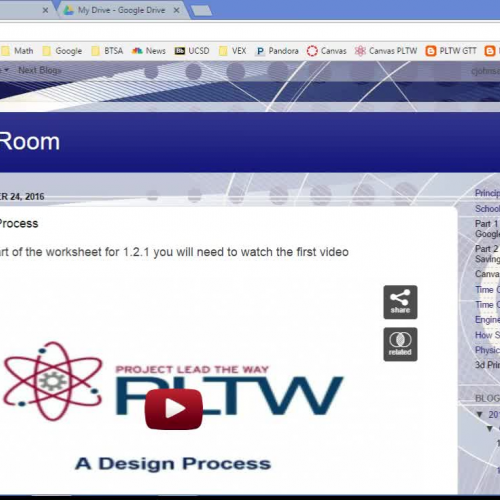Click the post title ending in Process
This screenshot has width=500, height=500.
coord(19,223)
